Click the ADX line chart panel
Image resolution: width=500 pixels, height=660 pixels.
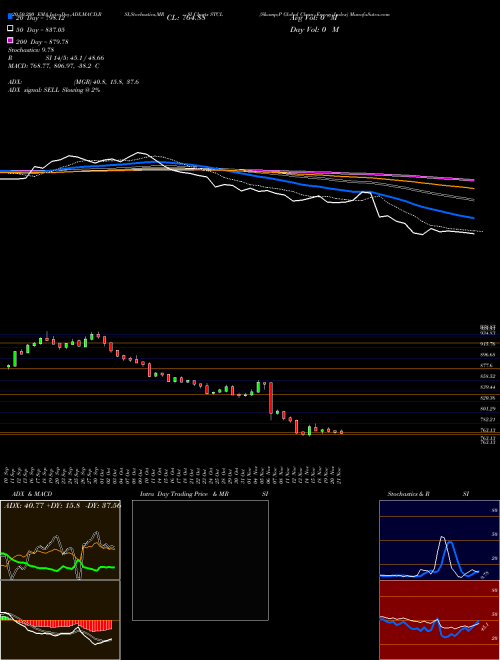coord(60,540)
